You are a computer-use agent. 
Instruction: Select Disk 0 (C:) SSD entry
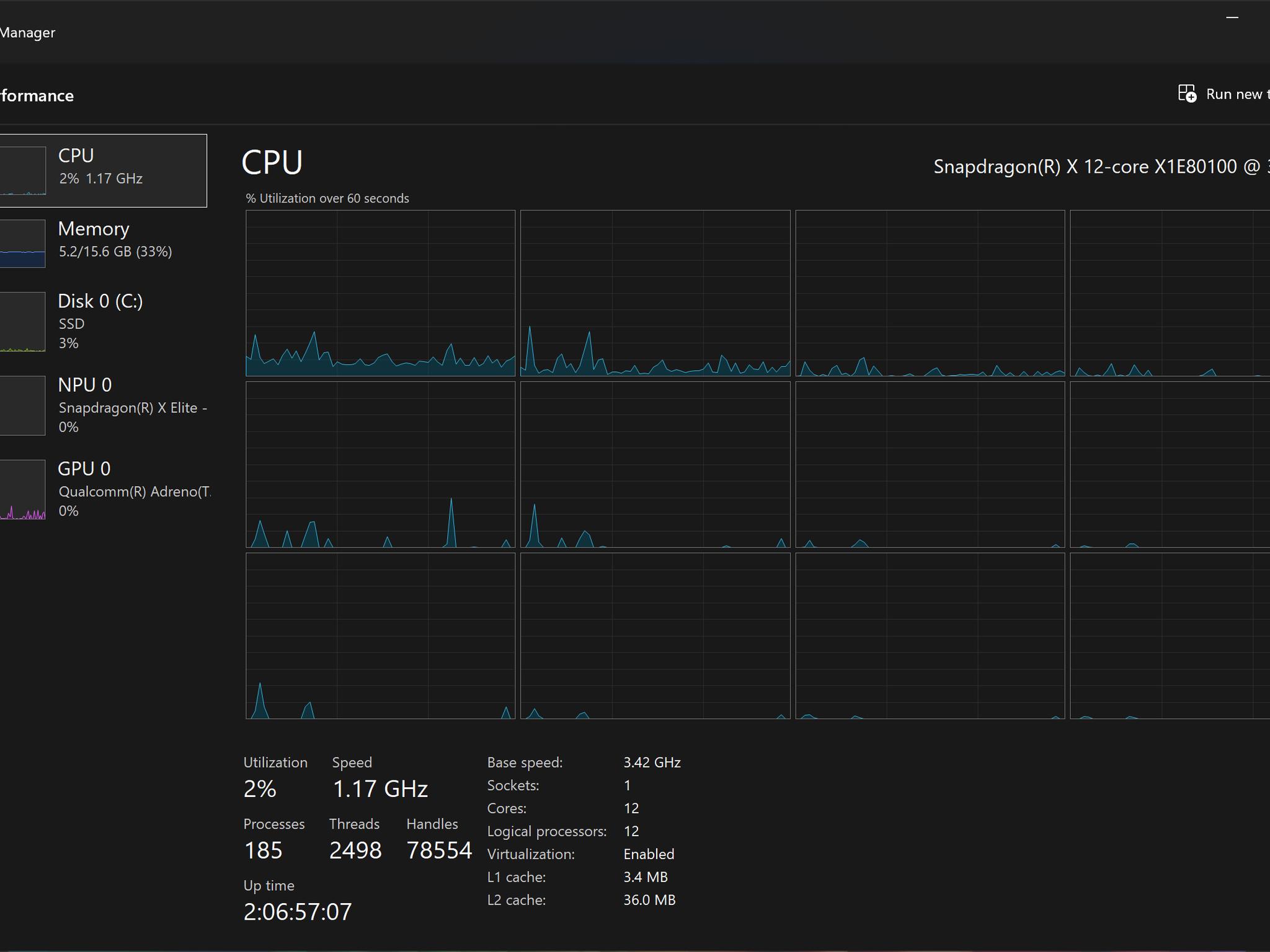[x=103, y=322]
